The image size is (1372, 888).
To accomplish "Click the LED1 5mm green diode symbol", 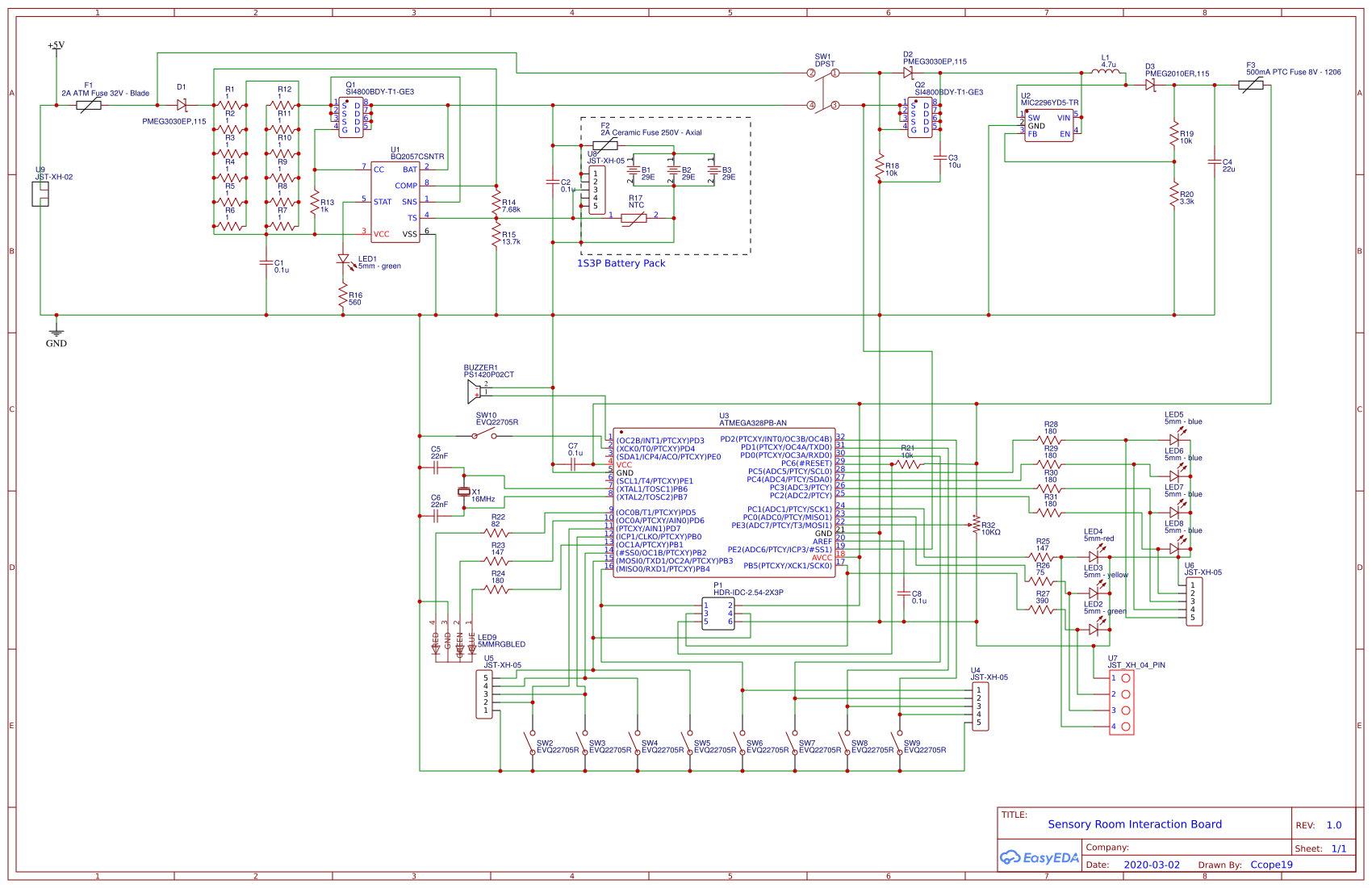I will [x=343, y=260].
